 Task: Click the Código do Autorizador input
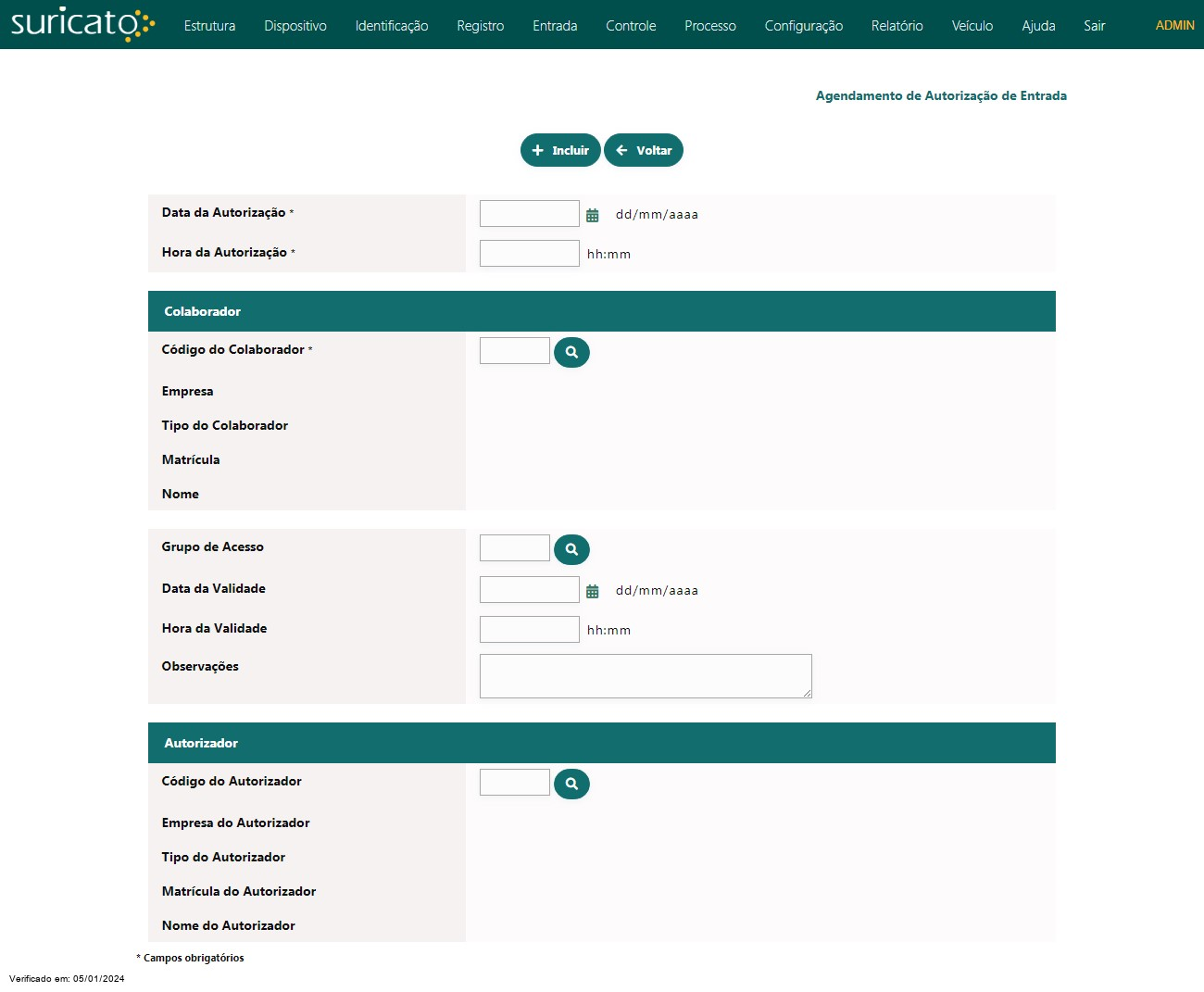pyautogui.click(x=514, y=783)
